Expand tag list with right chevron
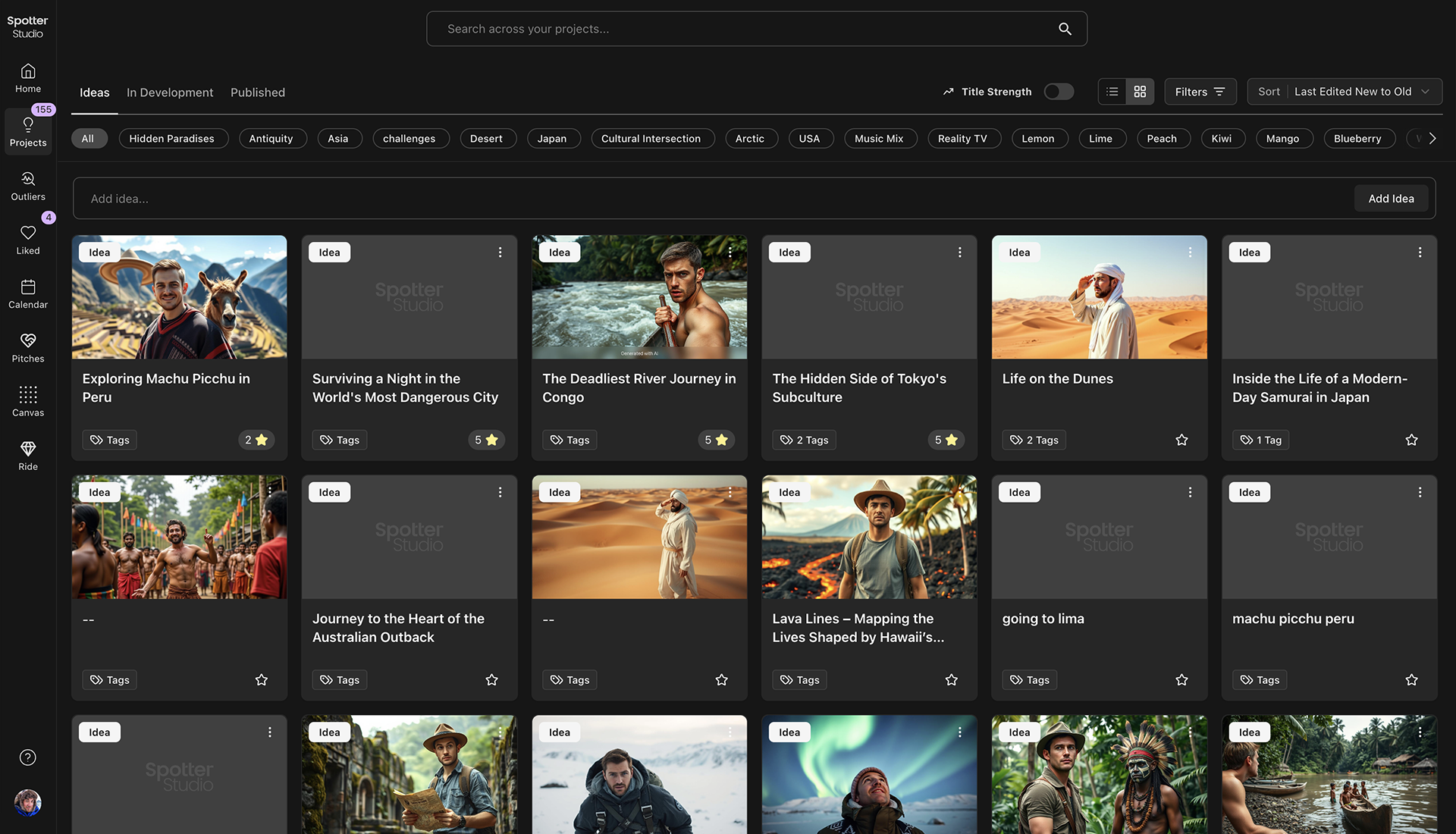Screen dimensions: 1456x834 tap(1432, 139)
